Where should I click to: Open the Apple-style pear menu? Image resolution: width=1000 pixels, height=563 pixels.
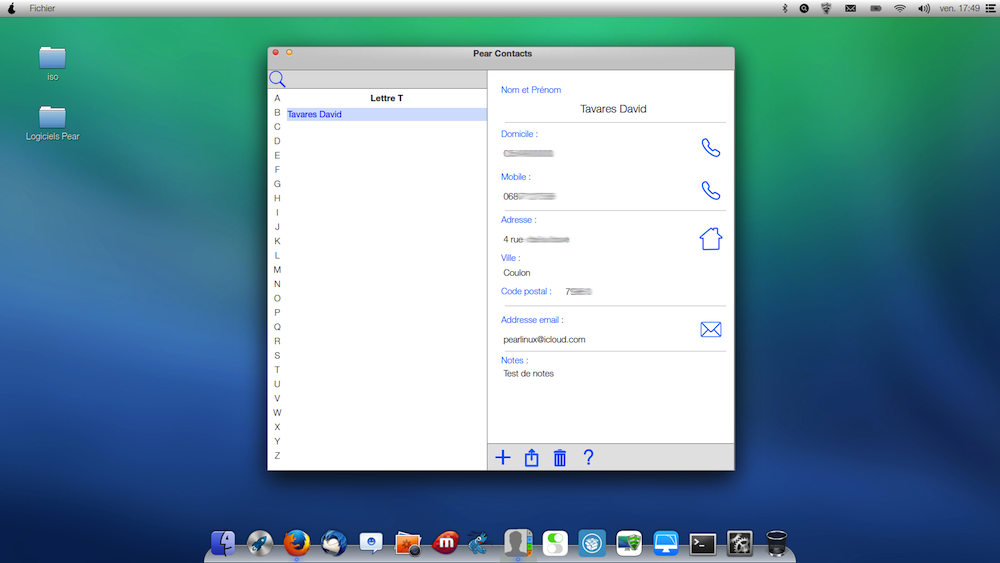tap(11, 8)
